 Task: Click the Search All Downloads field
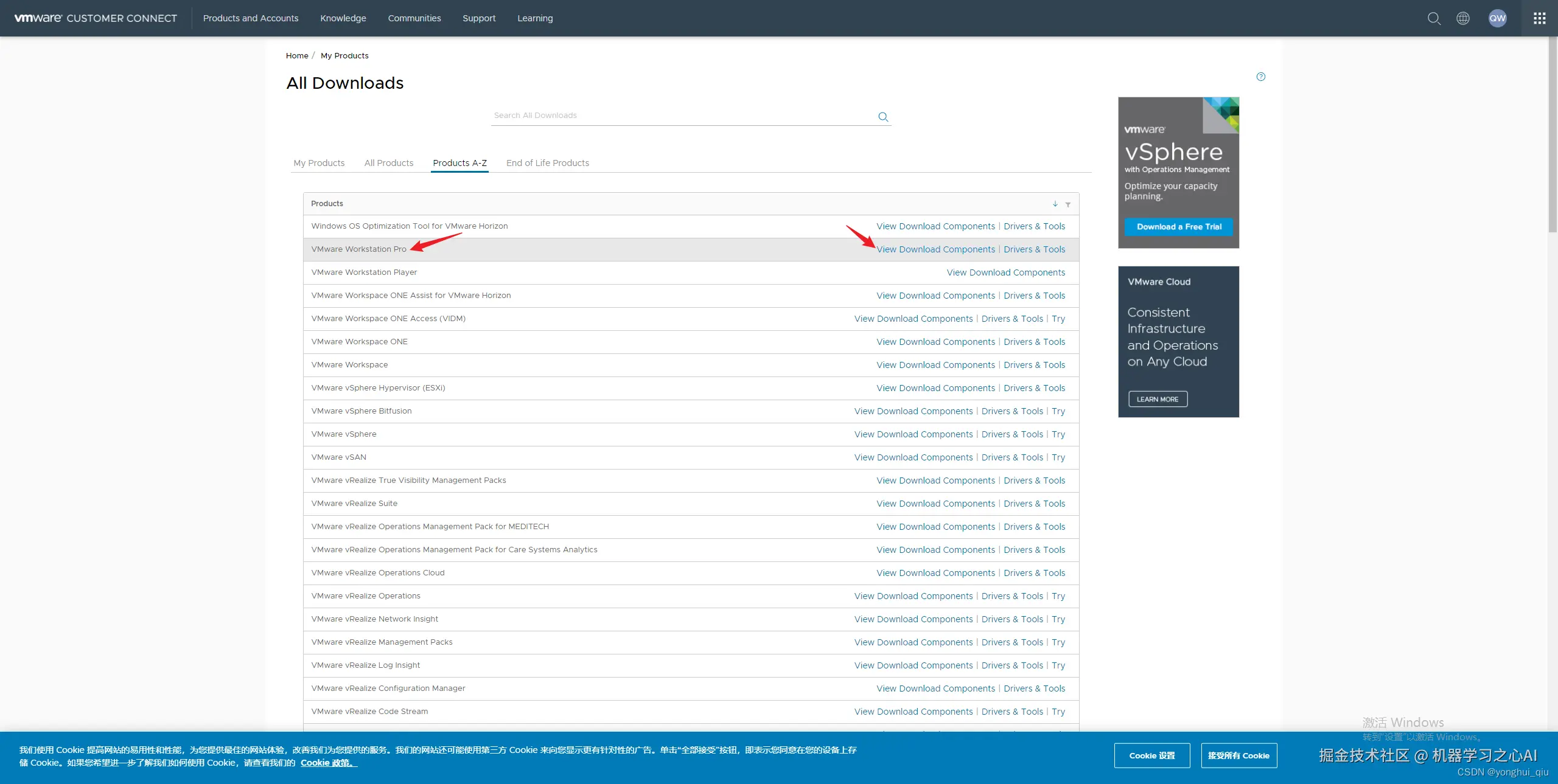pyautogui.click(x=682, y=116)
